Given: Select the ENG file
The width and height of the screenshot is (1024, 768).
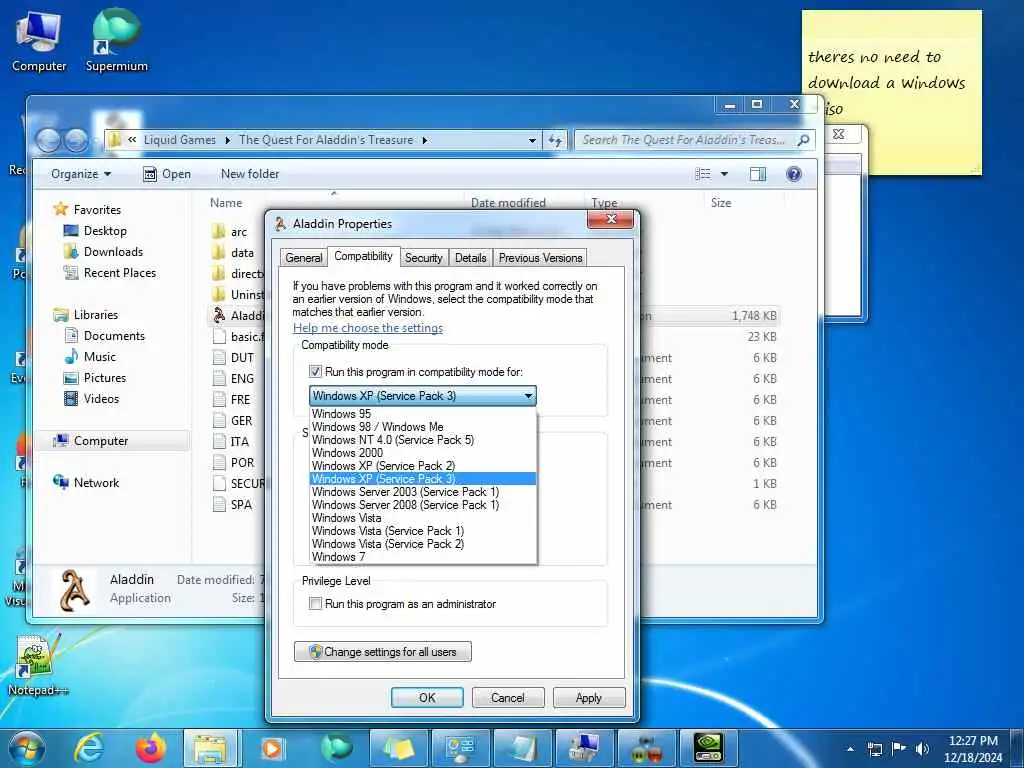Looking at the screenshot, I should point(233,379).
